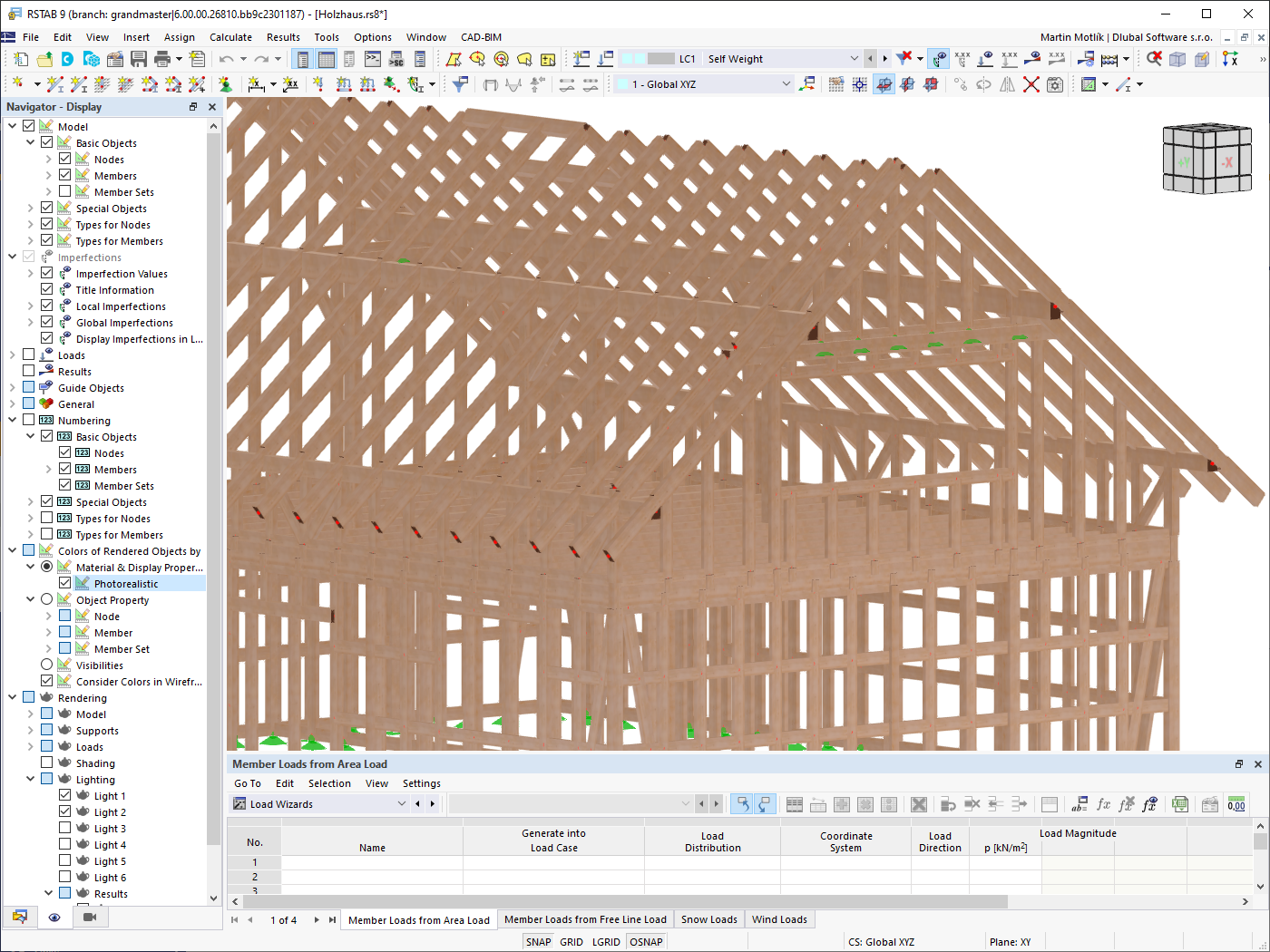
Task: Enable the Light 3 checkbox
Action: pyautogui.click(x=64, y=828)
